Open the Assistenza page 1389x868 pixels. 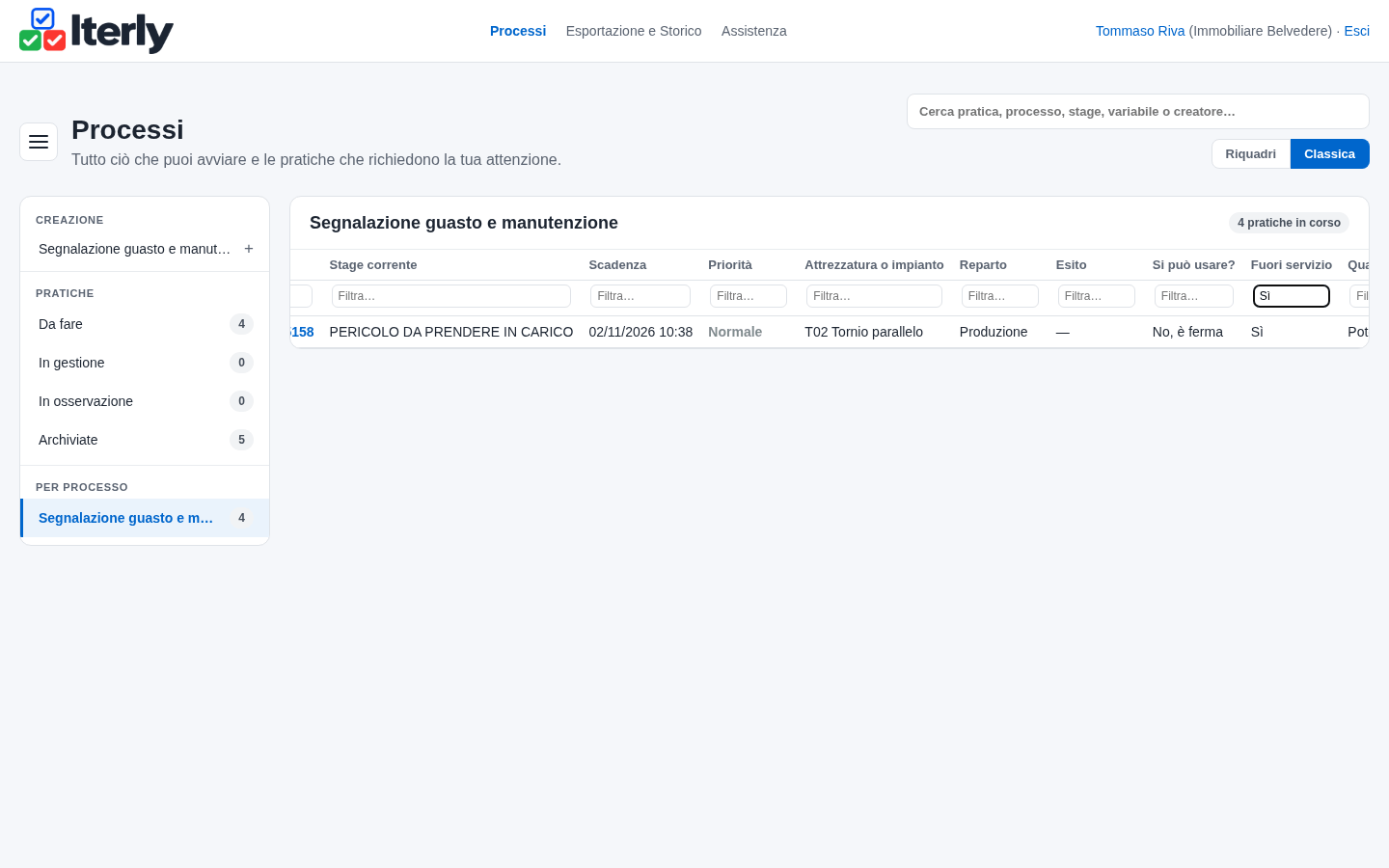coord(754,31)
